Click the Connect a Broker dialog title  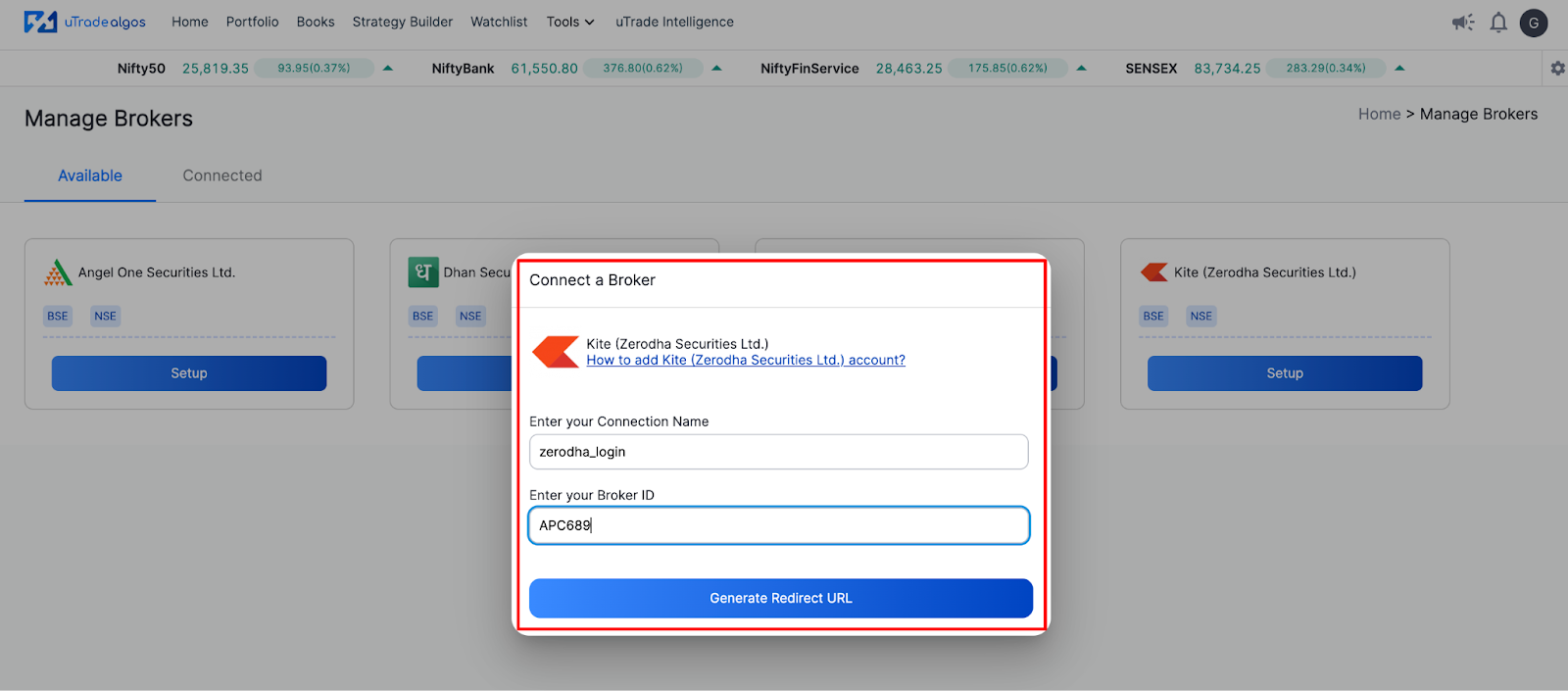[x=592, y=280]
